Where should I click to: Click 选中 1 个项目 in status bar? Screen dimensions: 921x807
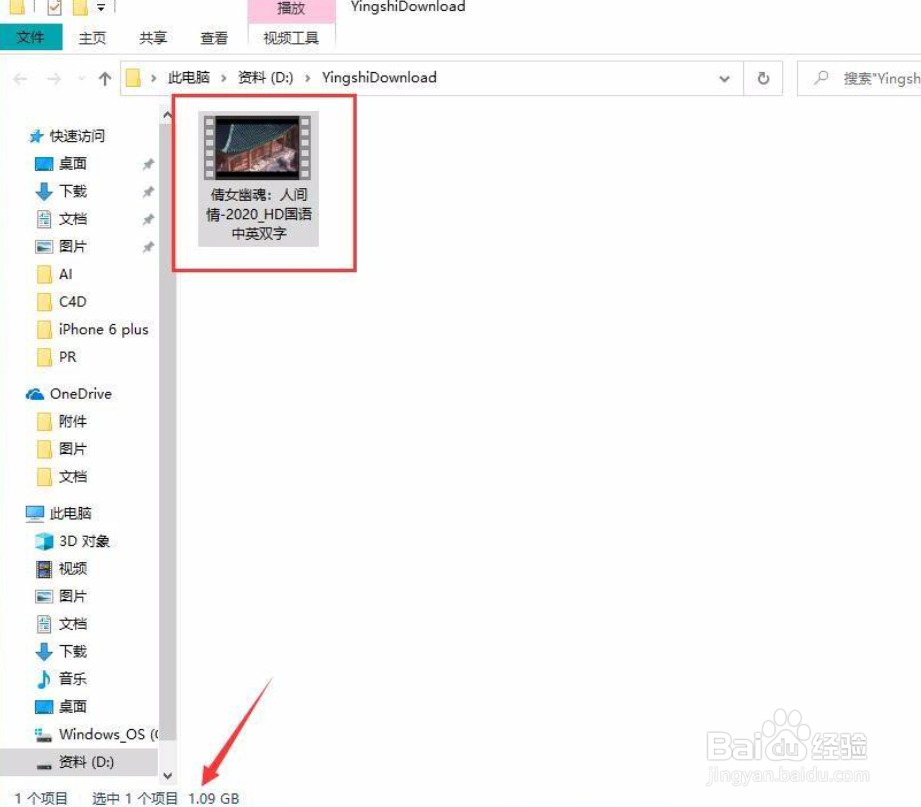click(x=135, y=798)
